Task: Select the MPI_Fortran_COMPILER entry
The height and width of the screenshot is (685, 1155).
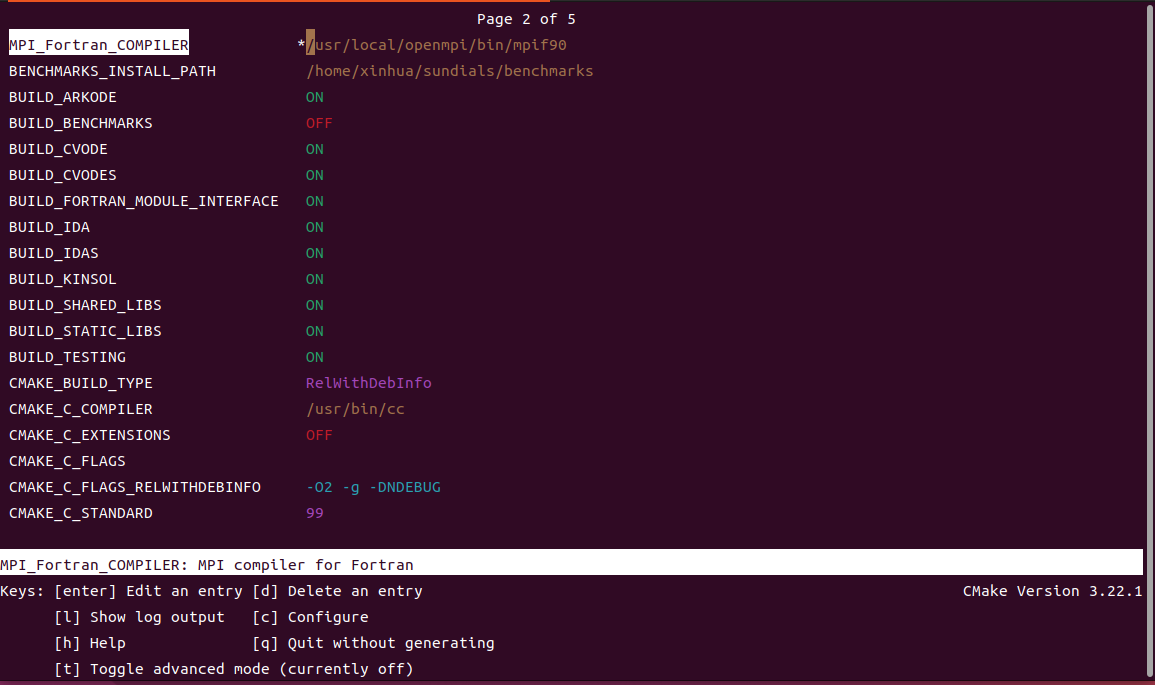Action: pyautogui.click(x=99, y=45)
